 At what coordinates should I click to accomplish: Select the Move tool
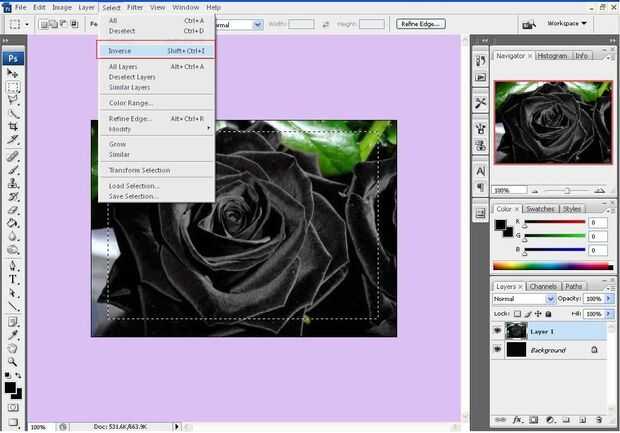(13, 74)
